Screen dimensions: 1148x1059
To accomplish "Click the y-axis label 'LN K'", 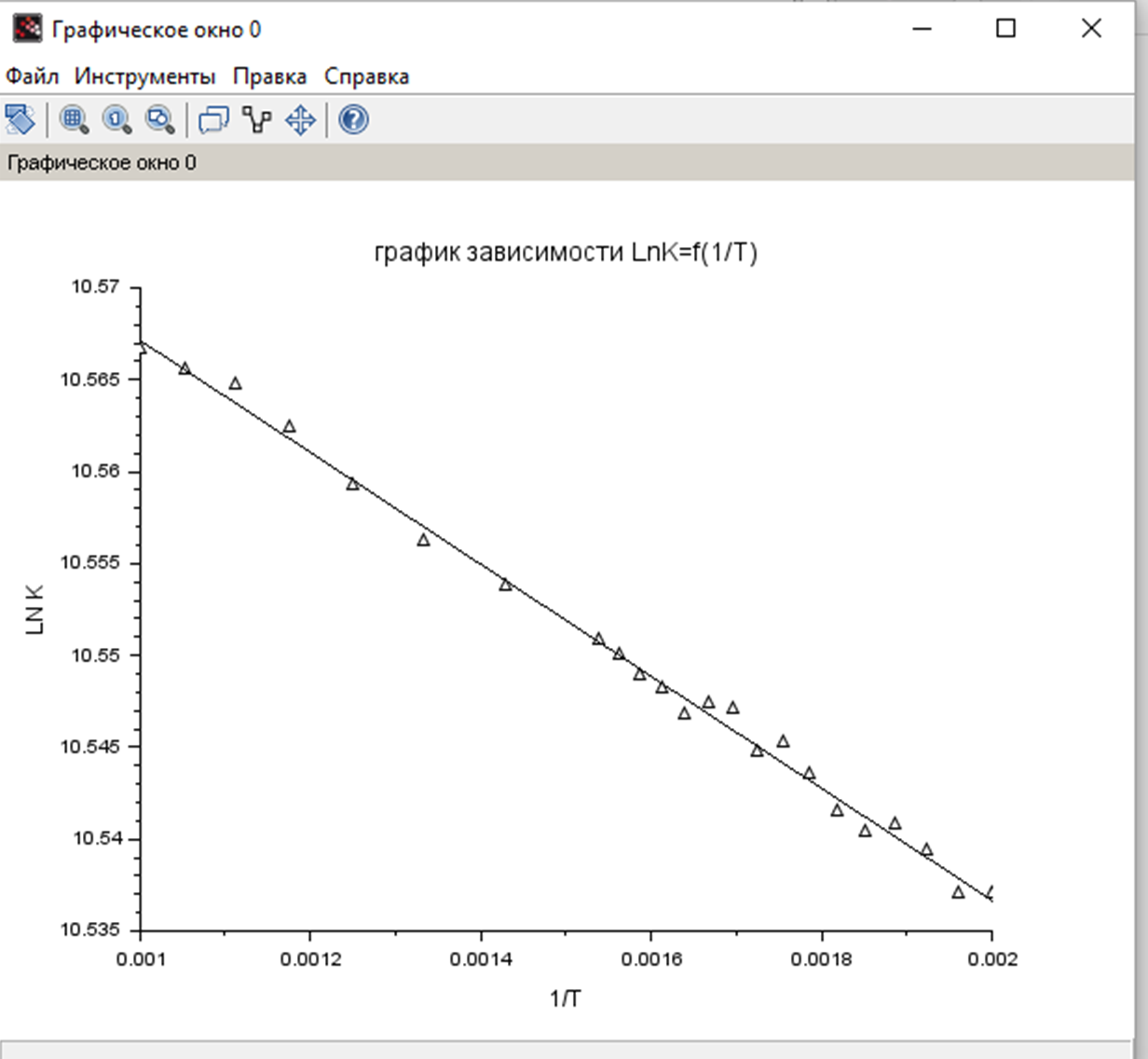I will pos(35,610).
